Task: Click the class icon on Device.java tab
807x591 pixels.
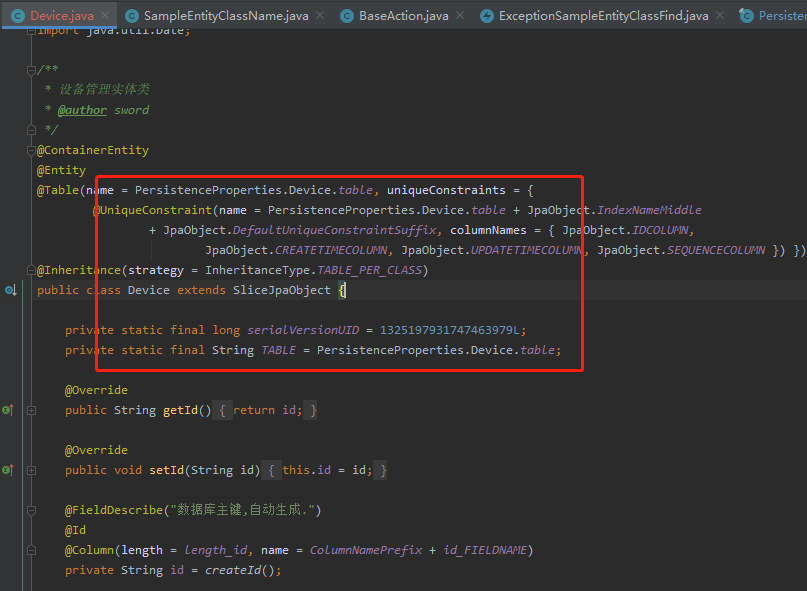Action: click(17, 16)
